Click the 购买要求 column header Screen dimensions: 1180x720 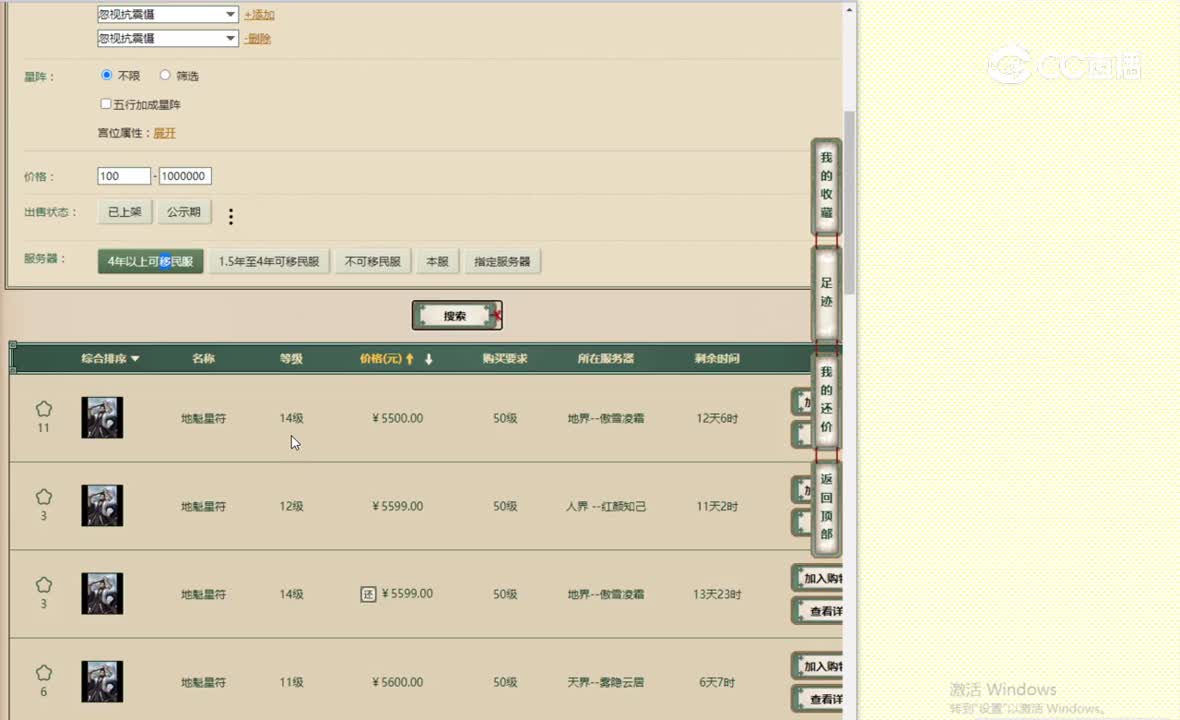tap(505, 359)
